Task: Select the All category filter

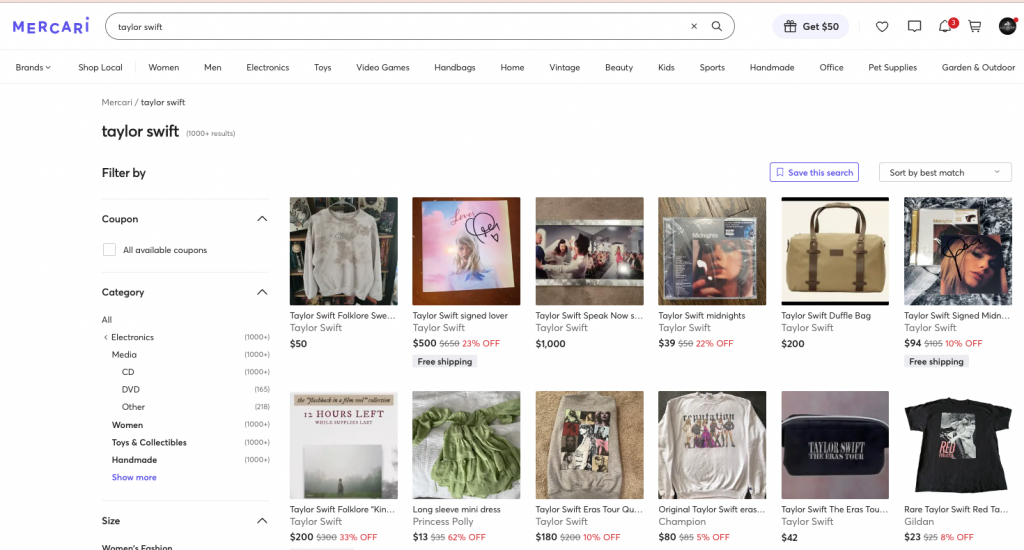Action: click(106, 319)
